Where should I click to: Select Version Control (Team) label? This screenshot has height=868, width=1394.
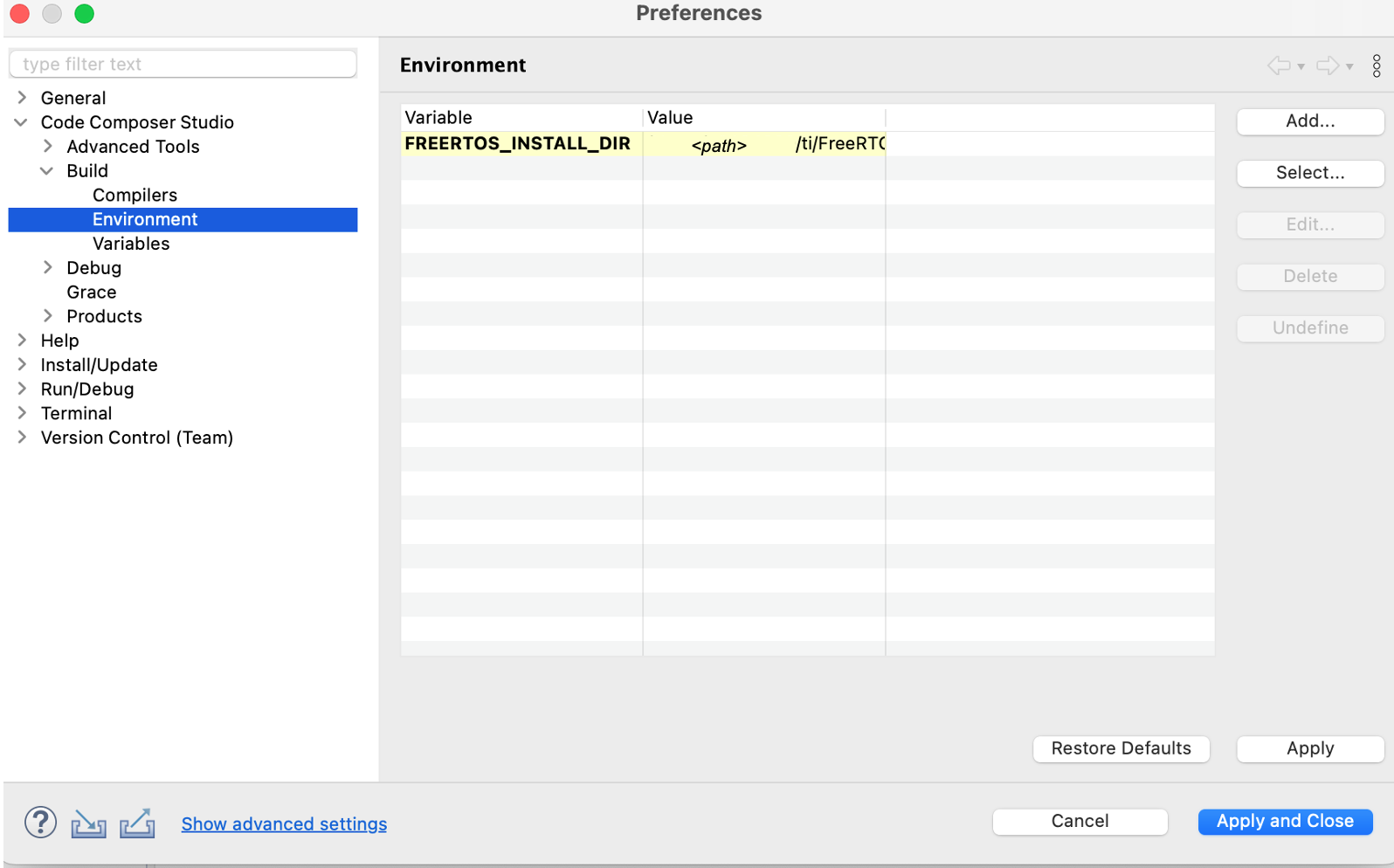pyautogui.click(x=136, y=437)
